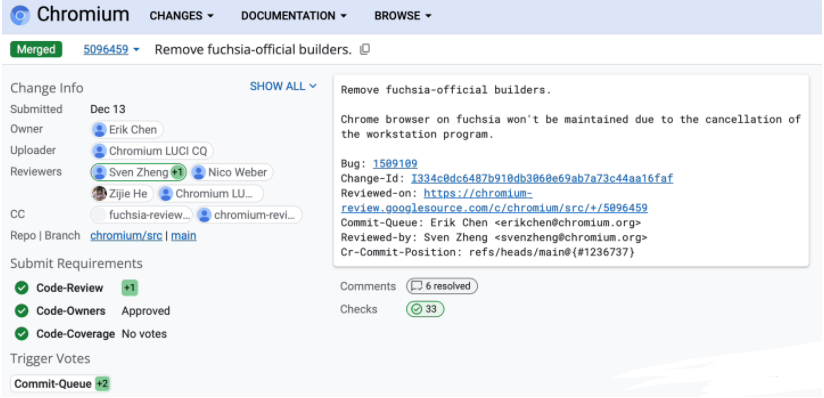This screenshot has width=824, height=398.
Task: Click the Zijie He reviewer chip
Action: (122, 193)
